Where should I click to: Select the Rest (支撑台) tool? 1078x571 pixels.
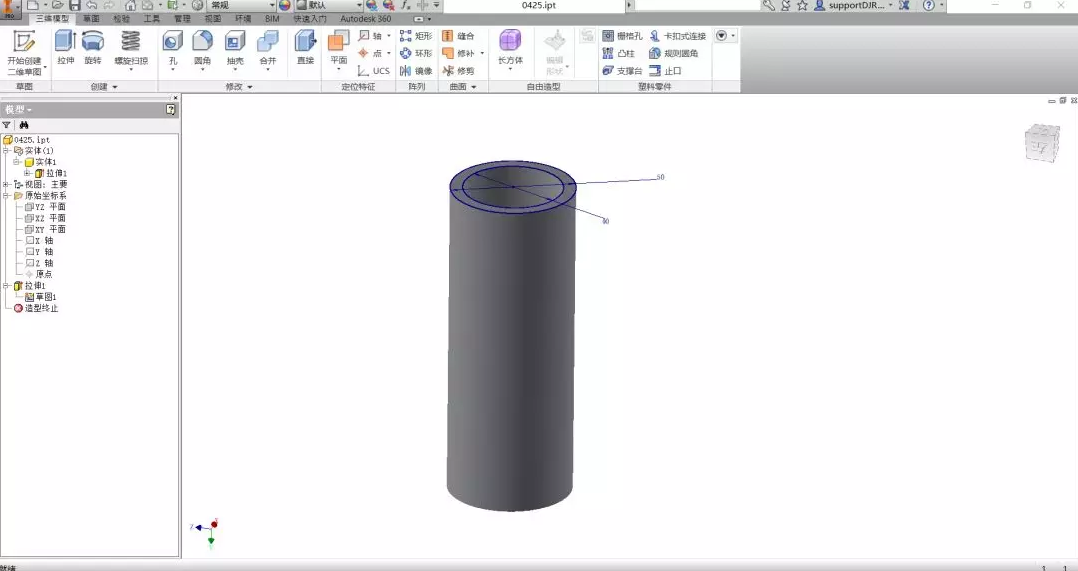tap(622, 71)
